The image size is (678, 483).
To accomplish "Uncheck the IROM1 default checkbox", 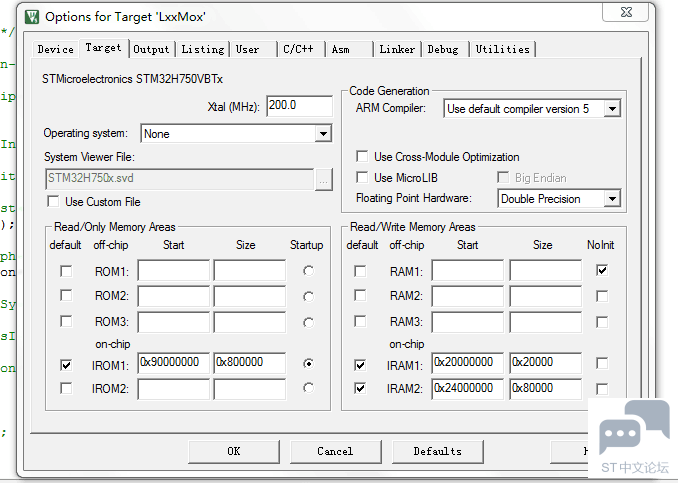I will click(66, 365).
